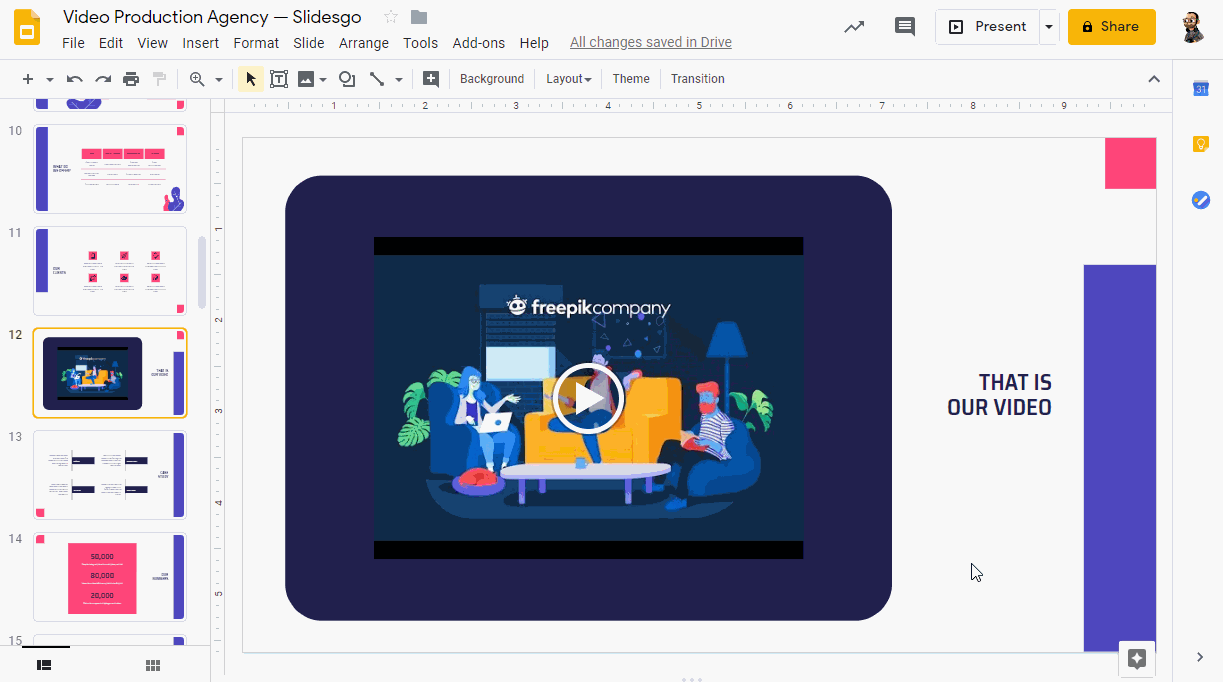Screen dimensions: 1223x682
Task: Open the comment history icon
Action: pos(905,27)
